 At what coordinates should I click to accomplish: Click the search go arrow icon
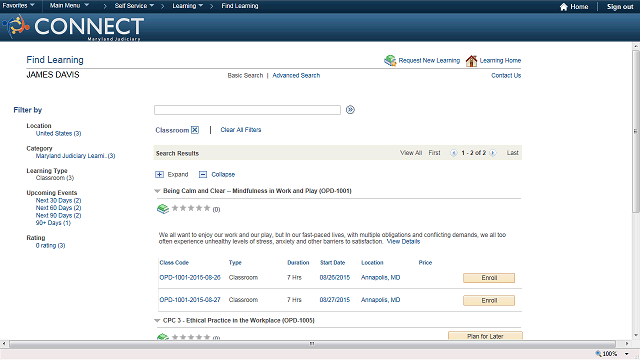coord(350,110)
